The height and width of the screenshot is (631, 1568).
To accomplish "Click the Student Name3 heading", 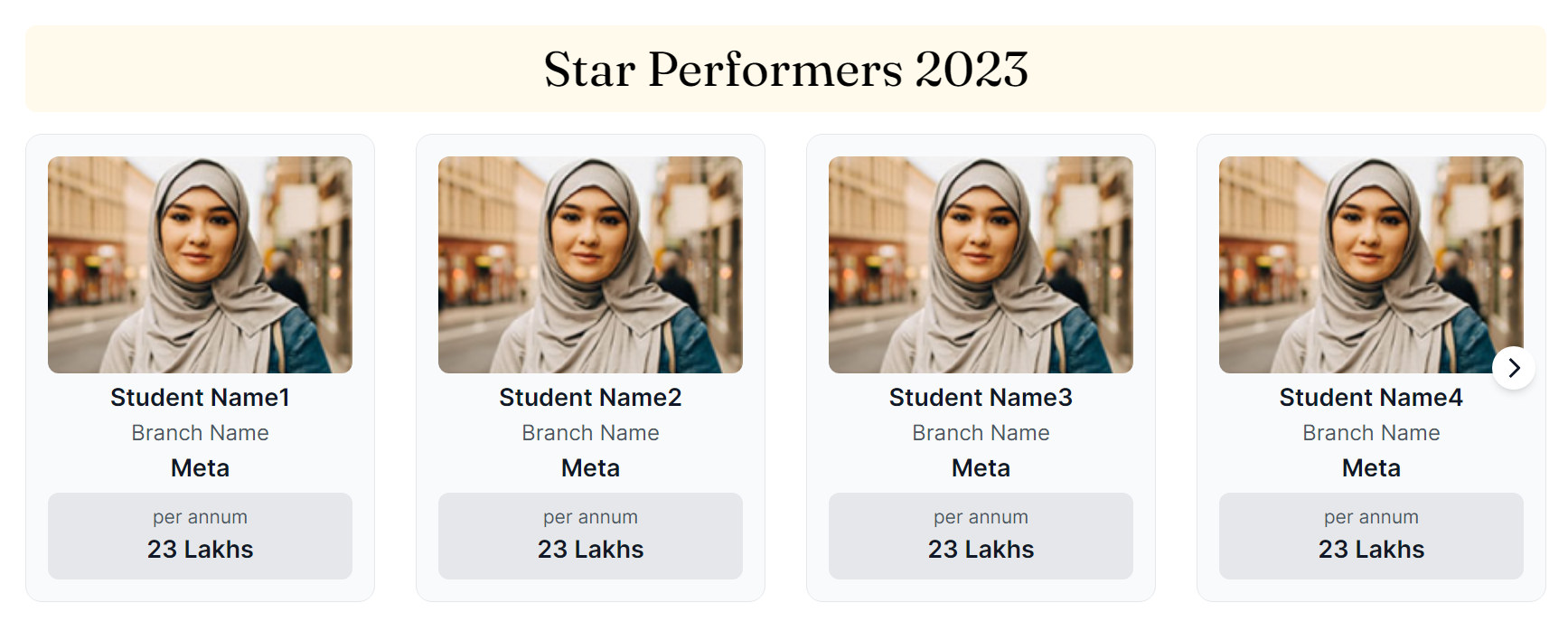I will 981,398.
